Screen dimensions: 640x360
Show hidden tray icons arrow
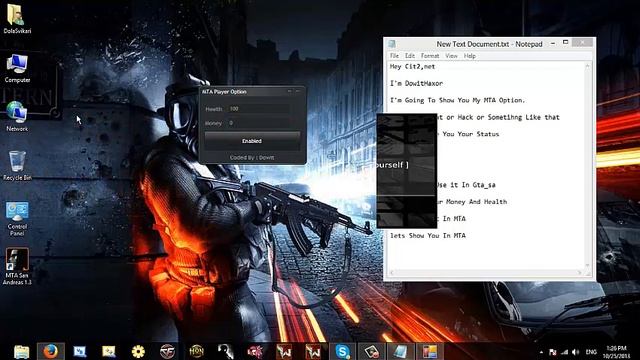[541, 352]
